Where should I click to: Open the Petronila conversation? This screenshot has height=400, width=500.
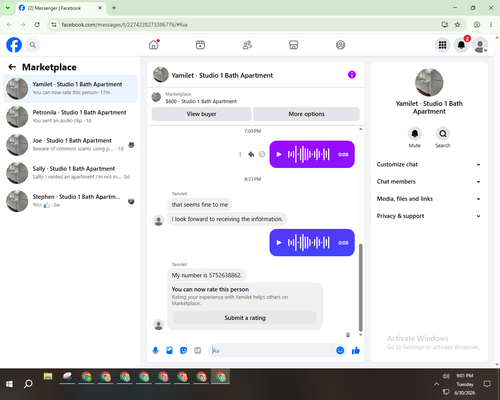click(x=70, y=116)
